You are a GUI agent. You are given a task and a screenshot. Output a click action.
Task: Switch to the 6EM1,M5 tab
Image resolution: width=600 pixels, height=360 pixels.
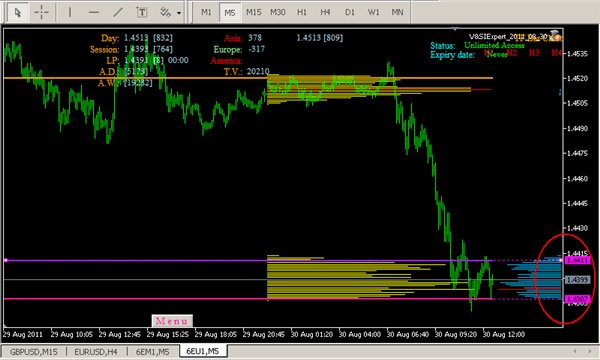coord(152,352)
